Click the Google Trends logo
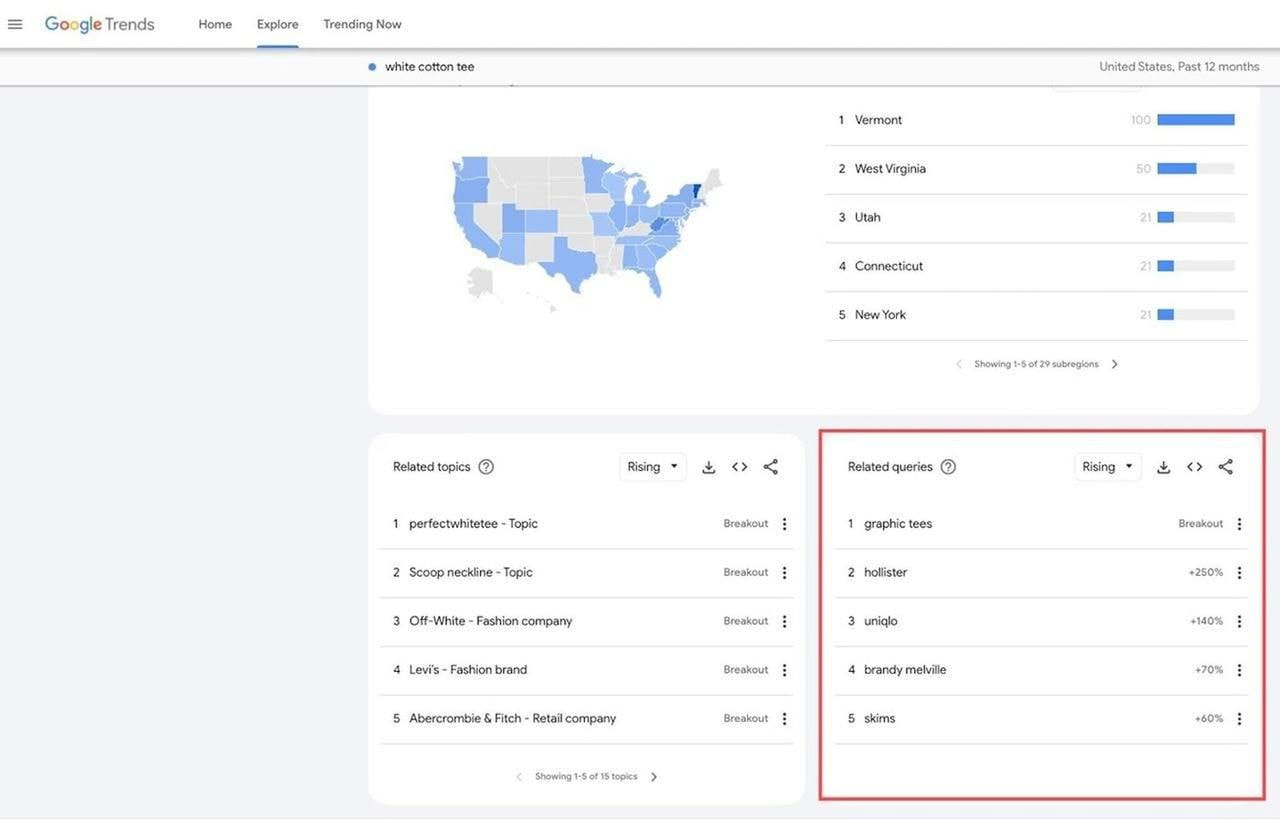The image size is (1280, 819). click(99, 24)
